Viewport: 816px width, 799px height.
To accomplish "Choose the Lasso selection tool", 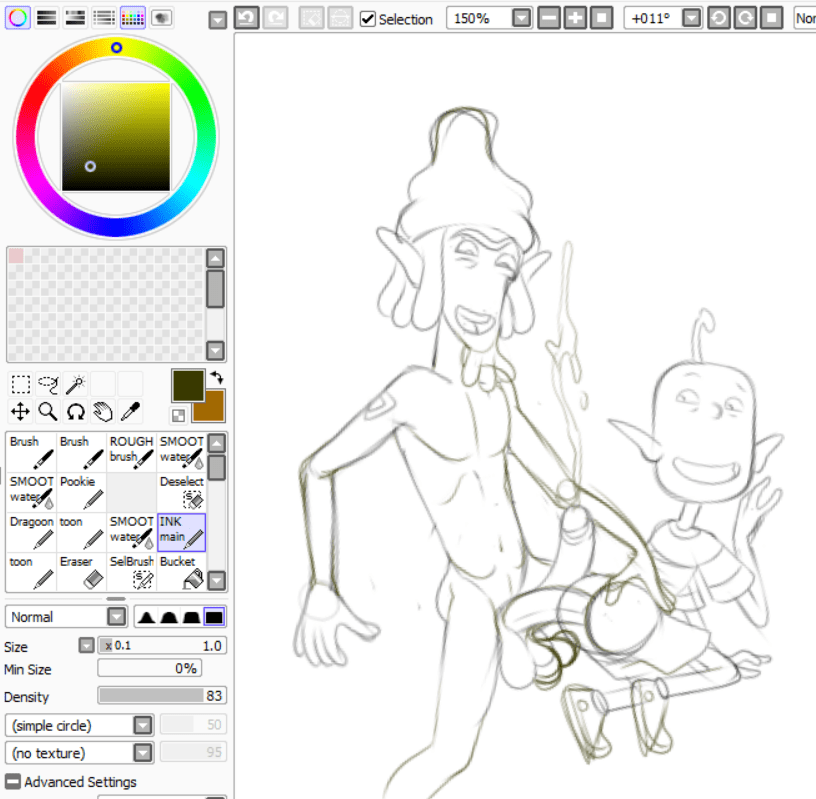I will coord(48,384).
